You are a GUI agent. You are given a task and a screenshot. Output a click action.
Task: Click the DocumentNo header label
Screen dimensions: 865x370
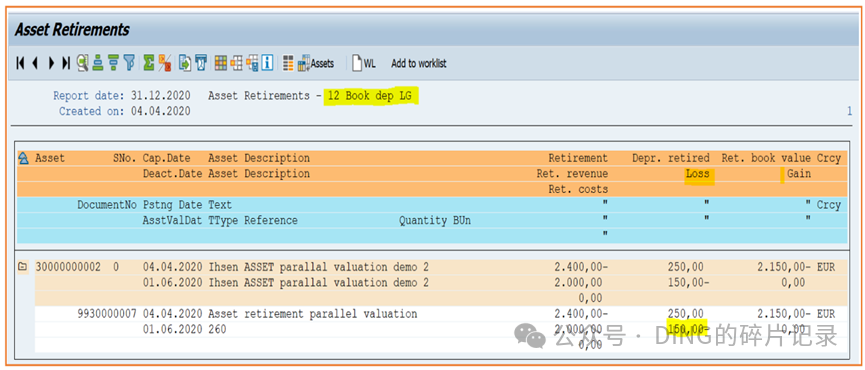pyautogui.click(x=107, y=205)
